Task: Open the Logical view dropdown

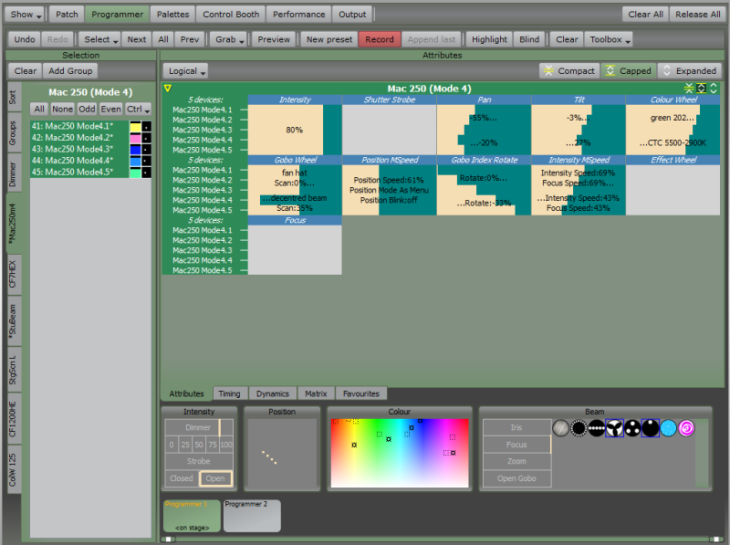Action: (186, 71)
